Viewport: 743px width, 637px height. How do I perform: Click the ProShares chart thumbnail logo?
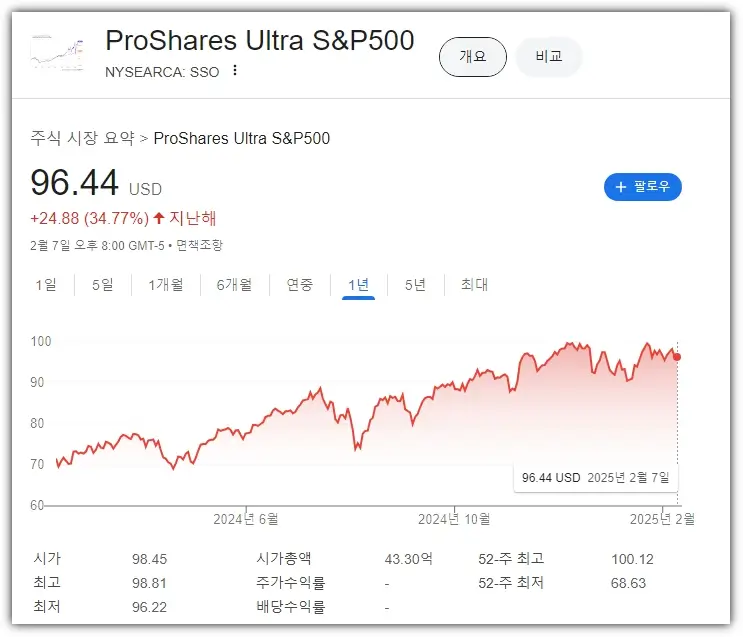[58, 53]
